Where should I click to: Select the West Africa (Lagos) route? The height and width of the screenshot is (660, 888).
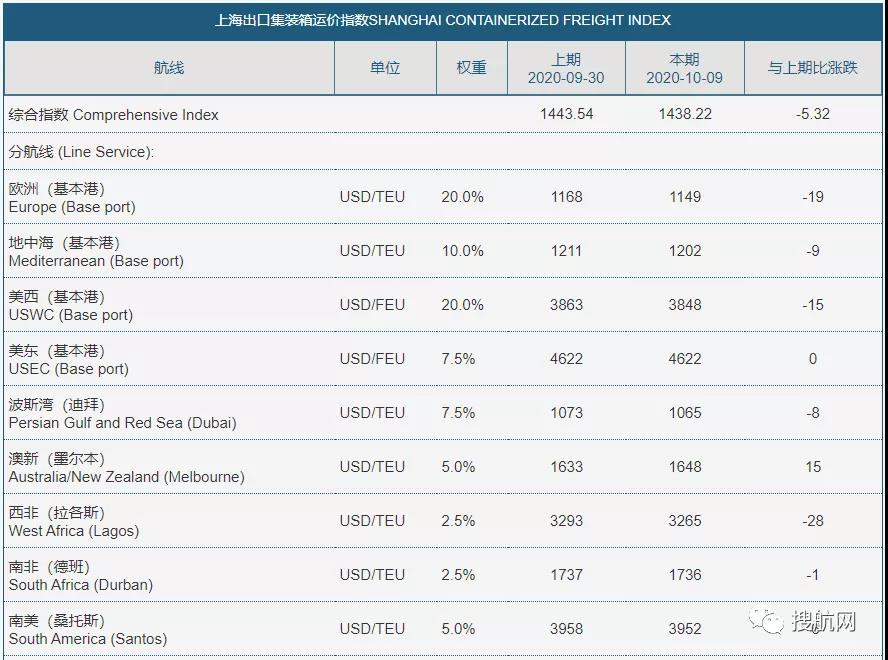pyautogui.click(x=74, y=522)
